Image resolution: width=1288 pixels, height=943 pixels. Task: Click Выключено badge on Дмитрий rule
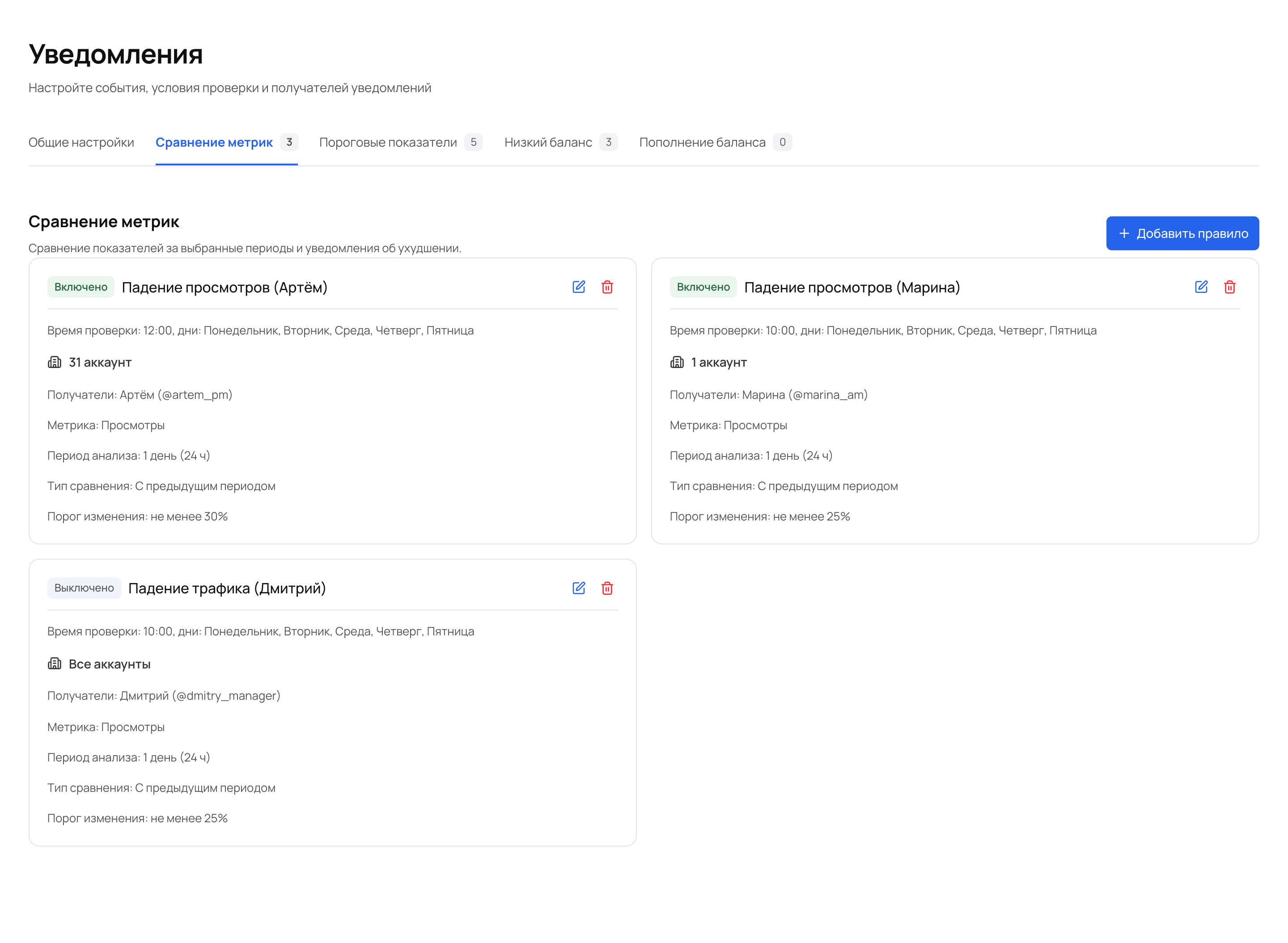click(x=84, y=588)
